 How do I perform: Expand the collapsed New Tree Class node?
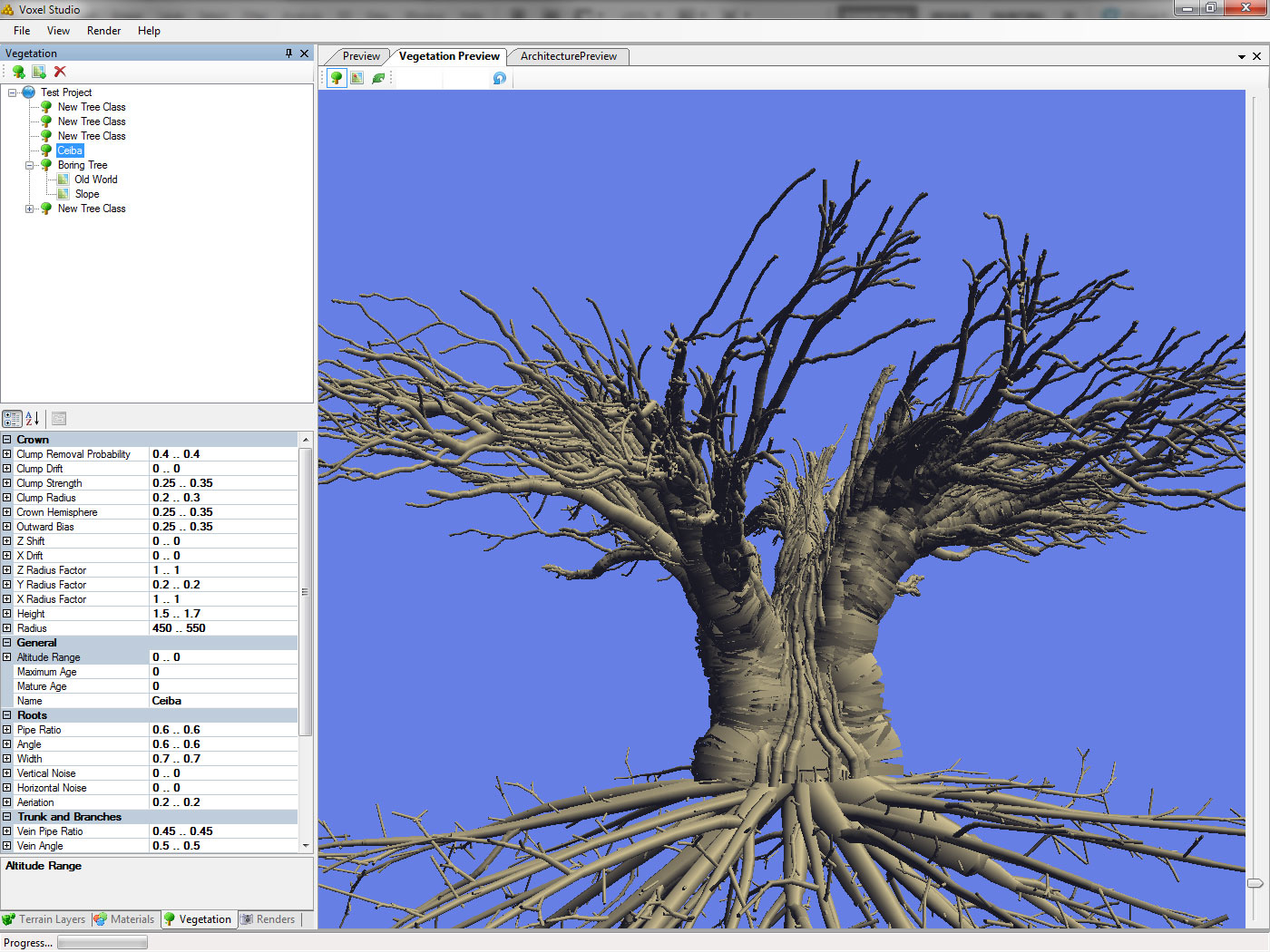point(30,209)
